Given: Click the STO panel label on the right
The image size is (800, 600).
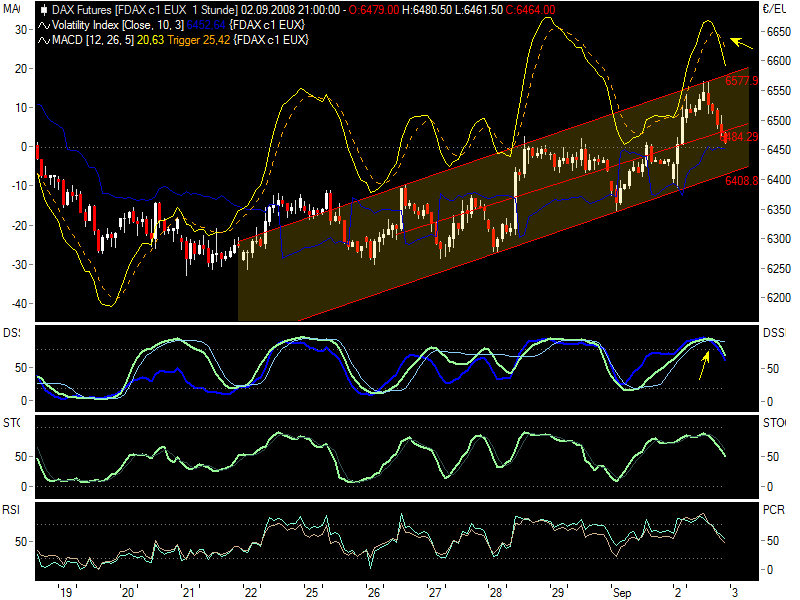Looking at the screenshot, I should [774, 423].
